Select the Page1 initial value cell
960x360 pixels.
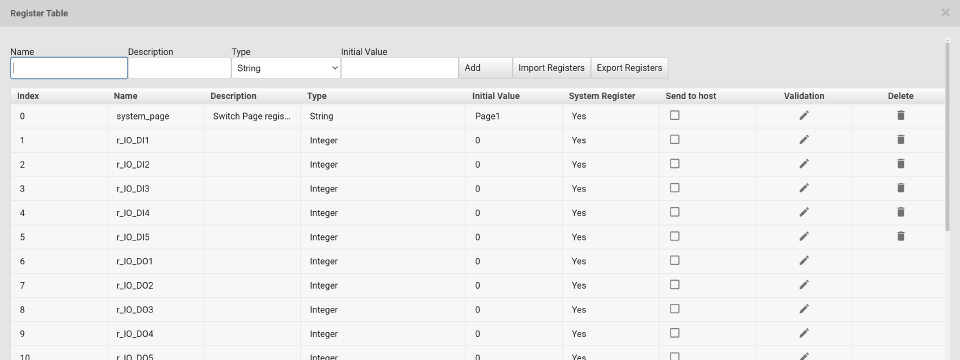514,116
